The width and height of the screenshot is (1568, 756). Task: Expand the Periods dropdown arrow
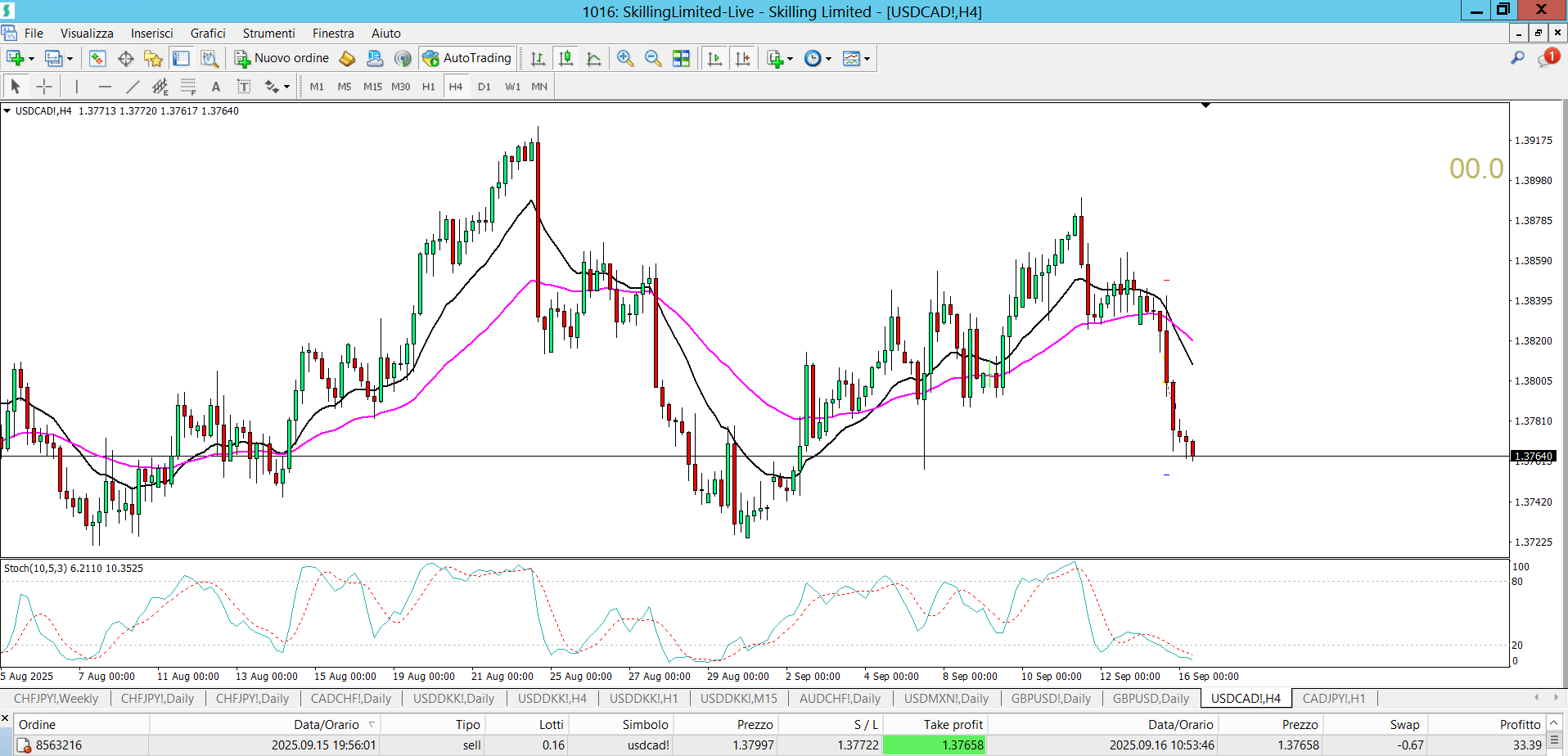click(828, 59)
